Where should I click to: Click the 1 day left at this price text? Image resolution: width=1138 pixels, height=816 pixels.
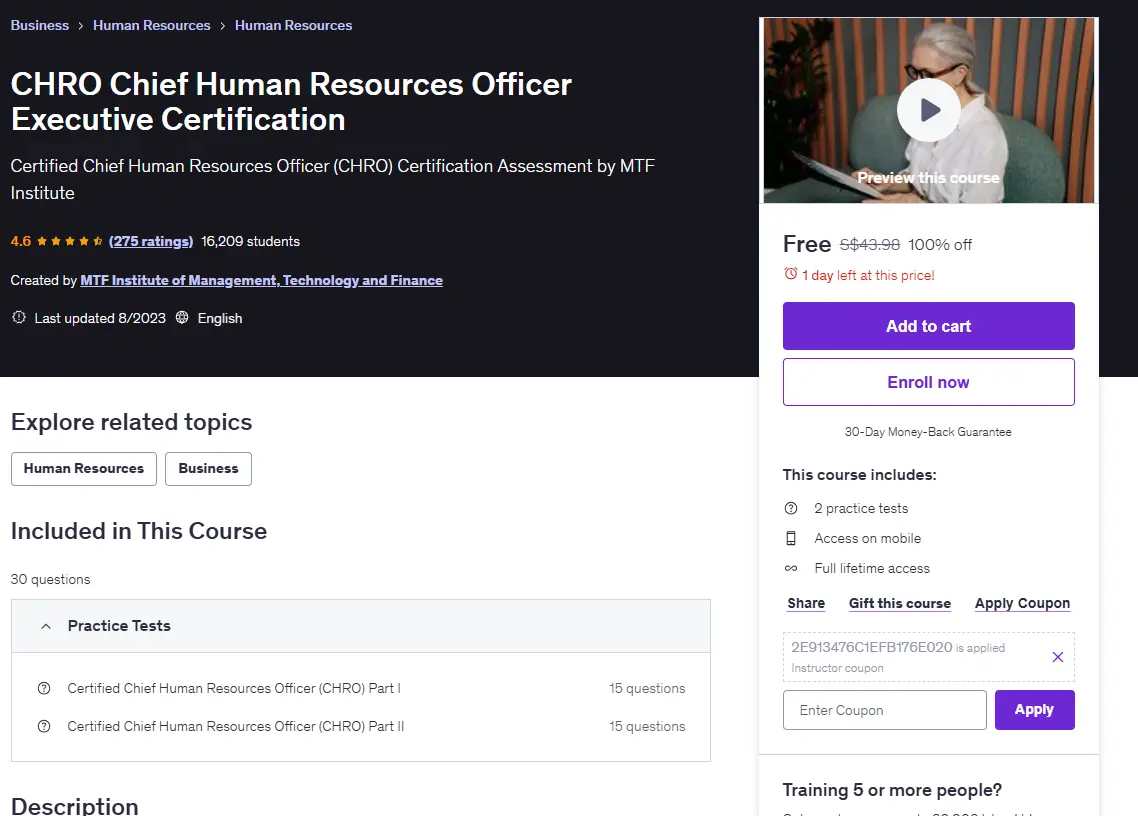click(868, 275)
